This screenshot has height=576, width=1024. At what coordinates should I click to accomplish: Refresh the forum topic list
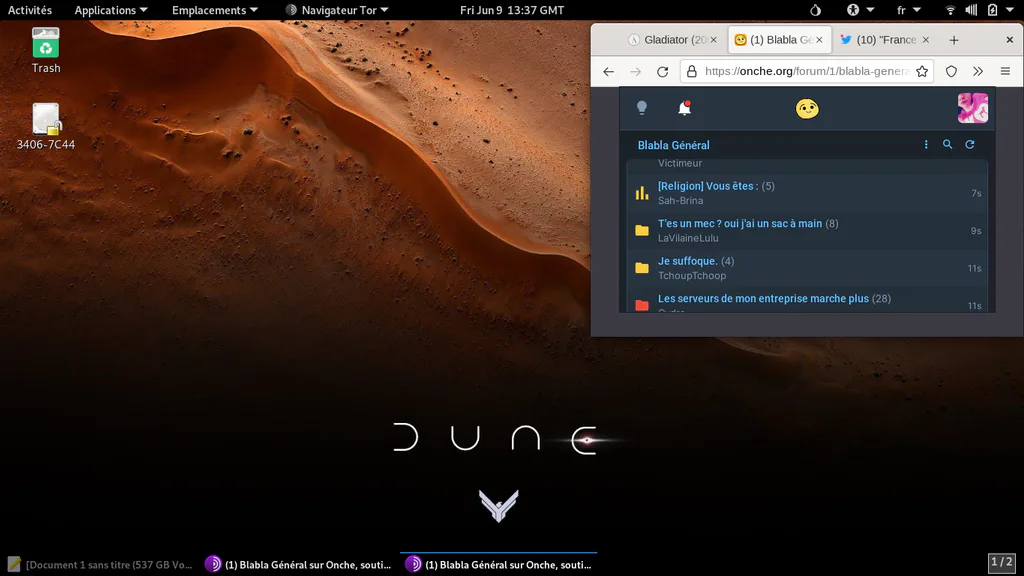(x=970, y=144)
